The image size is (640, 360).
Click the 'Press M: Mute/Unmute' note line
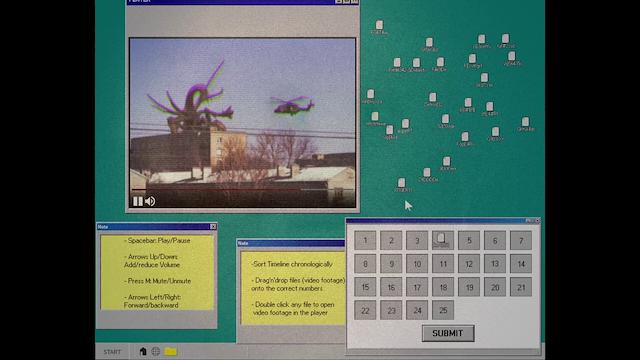click(x=157, y=281)
